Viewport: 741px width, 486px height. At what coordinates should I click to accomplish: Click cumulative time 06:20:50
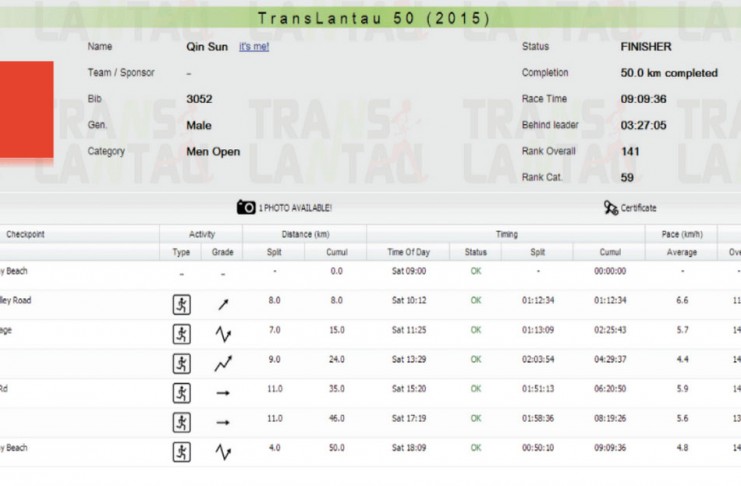[x=610, y=389]
